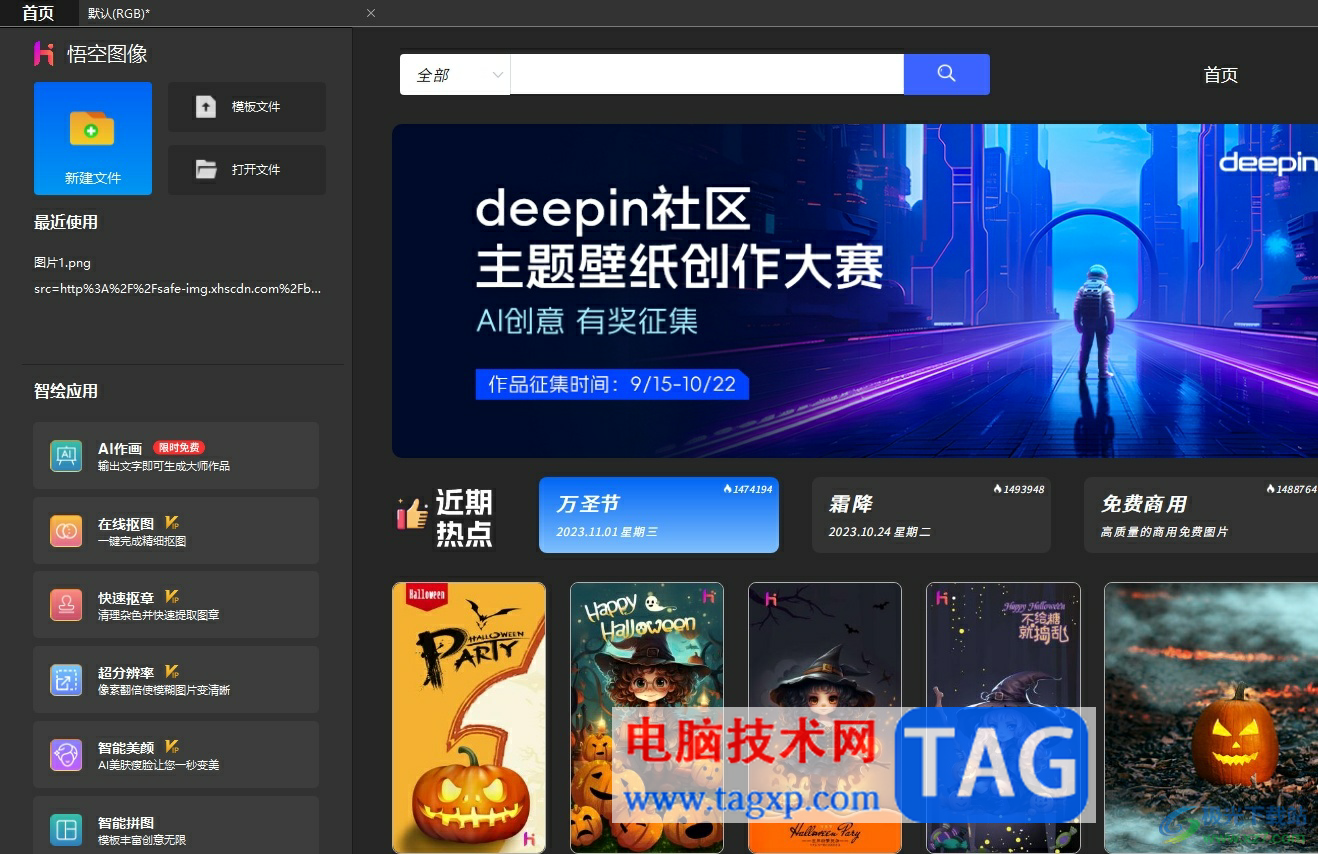Click the 作品征集时间：9/15-10/22 label

[612, 385]
